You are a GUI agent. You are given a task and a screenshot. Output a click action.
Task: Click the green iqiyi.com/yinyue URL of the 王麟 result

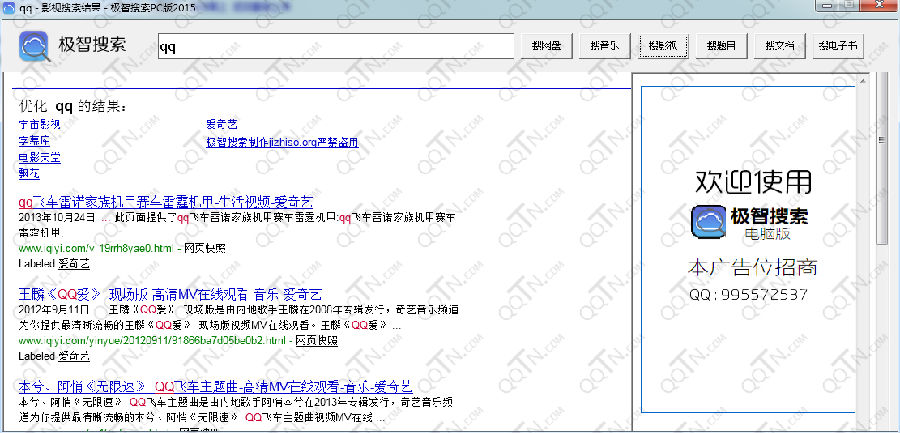[x=152, y=341]
